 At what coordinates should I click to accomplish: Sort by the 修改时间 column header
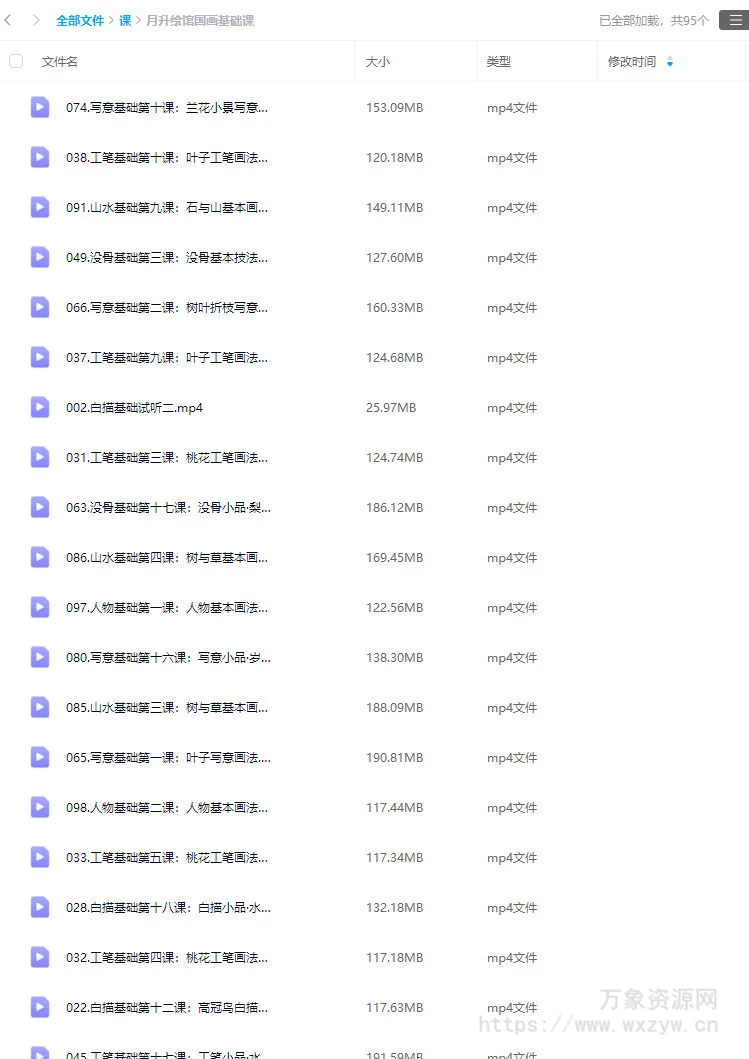pos(631,61)
